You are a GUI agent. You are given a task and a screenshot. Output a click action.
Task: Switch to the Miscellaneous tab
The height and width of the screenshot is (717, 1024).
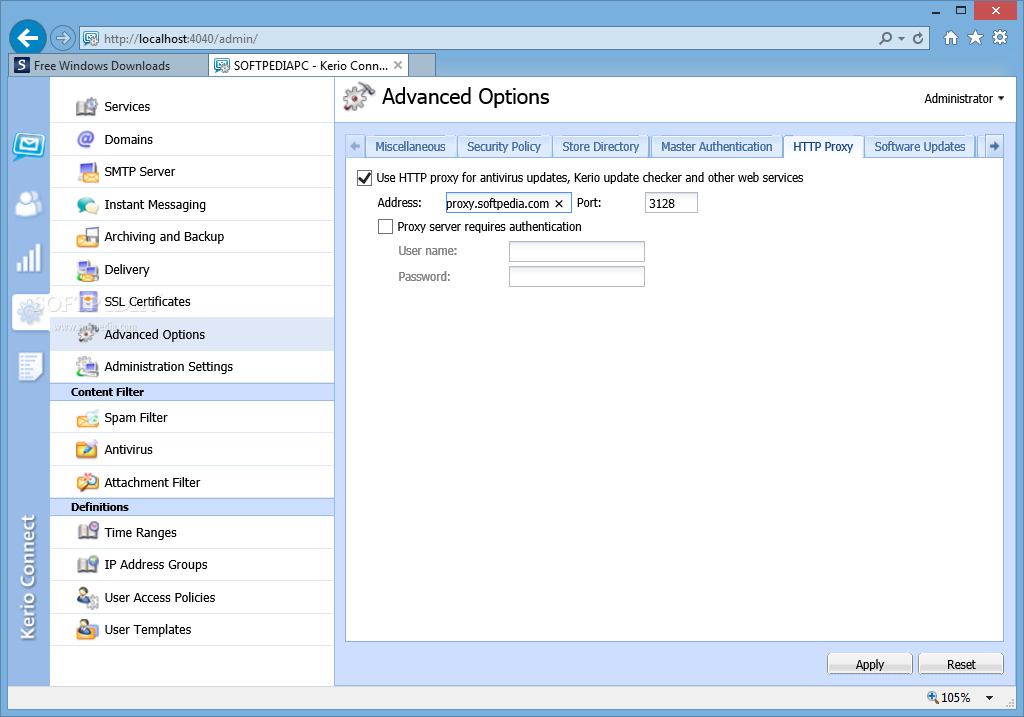[410, 147]
